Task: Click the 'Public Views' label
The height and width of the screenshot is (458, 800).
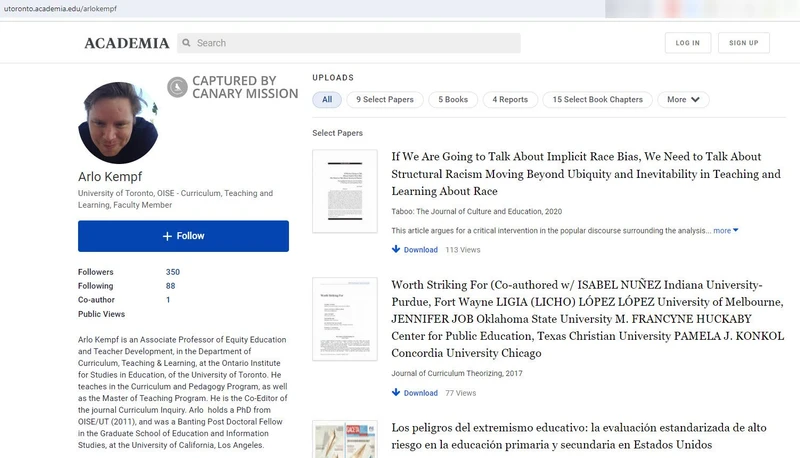Action: point(101,314)
